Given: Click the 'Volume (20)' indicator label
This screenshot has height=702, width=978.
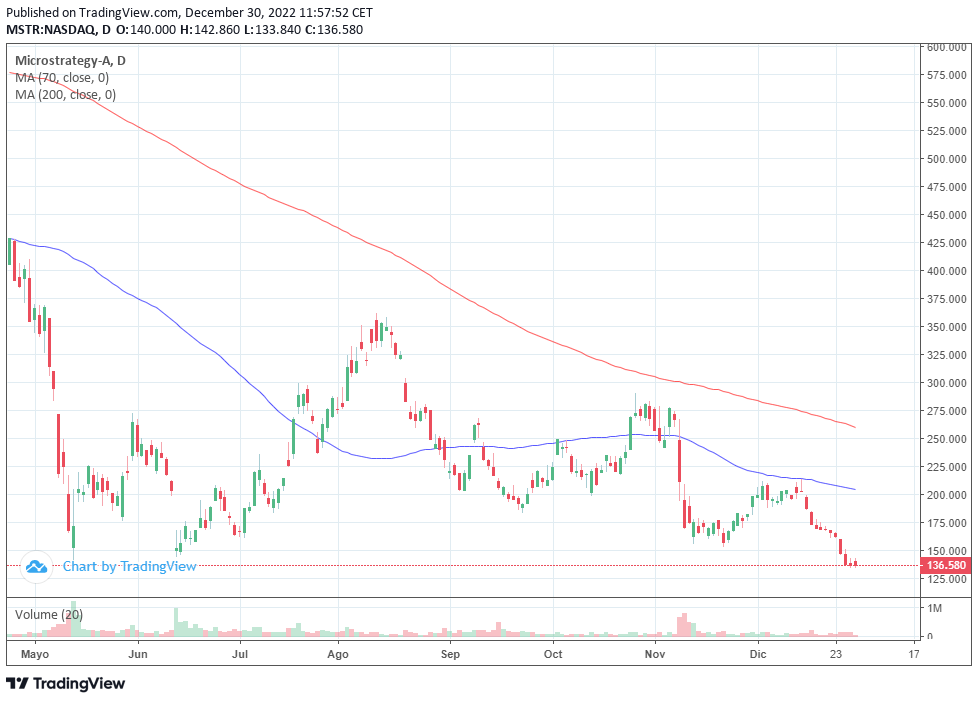Looking at the screenshot, I should (49, 615).
